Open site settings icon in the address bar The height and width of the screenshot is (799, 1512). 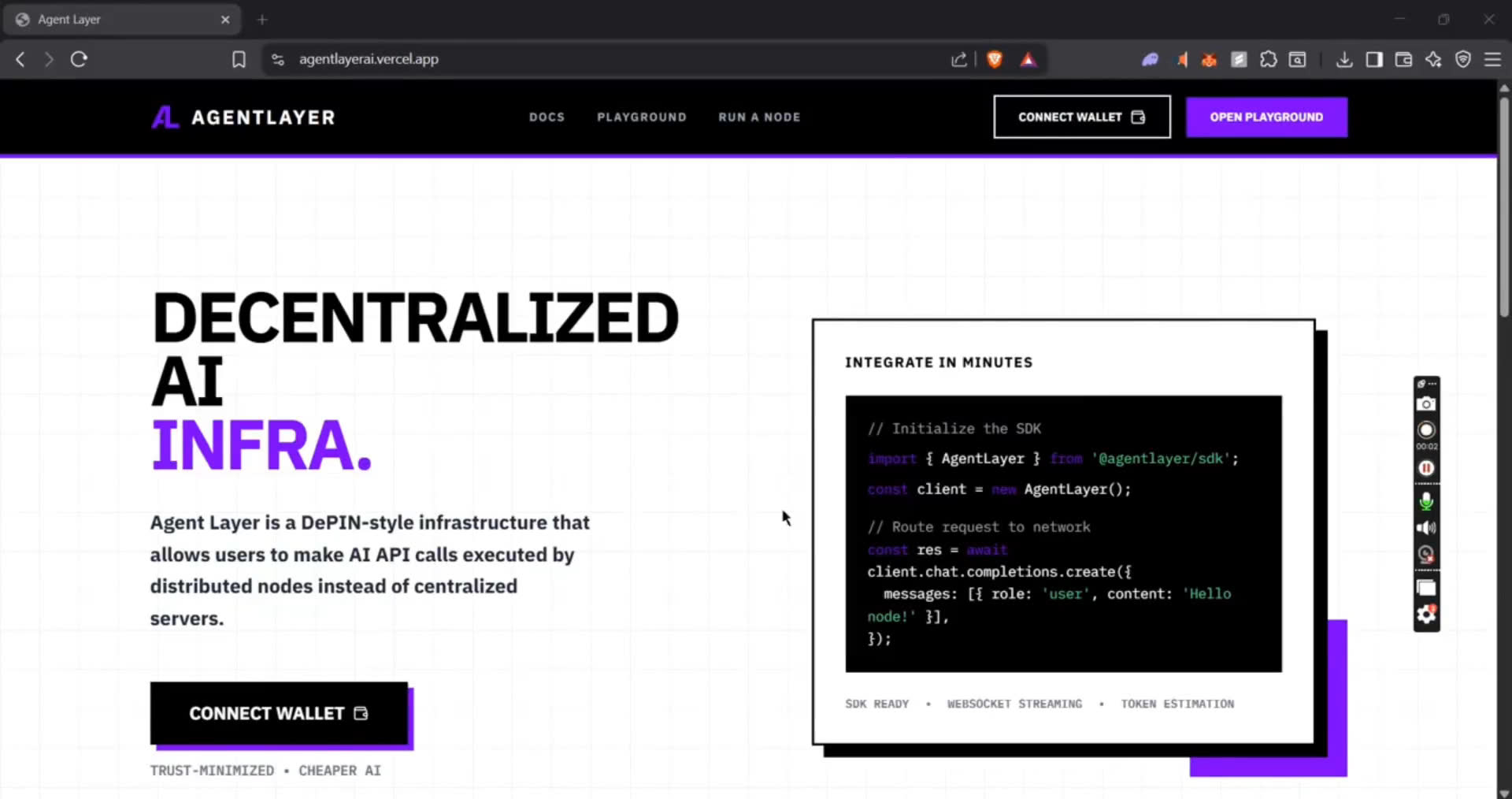pos(277,59)
